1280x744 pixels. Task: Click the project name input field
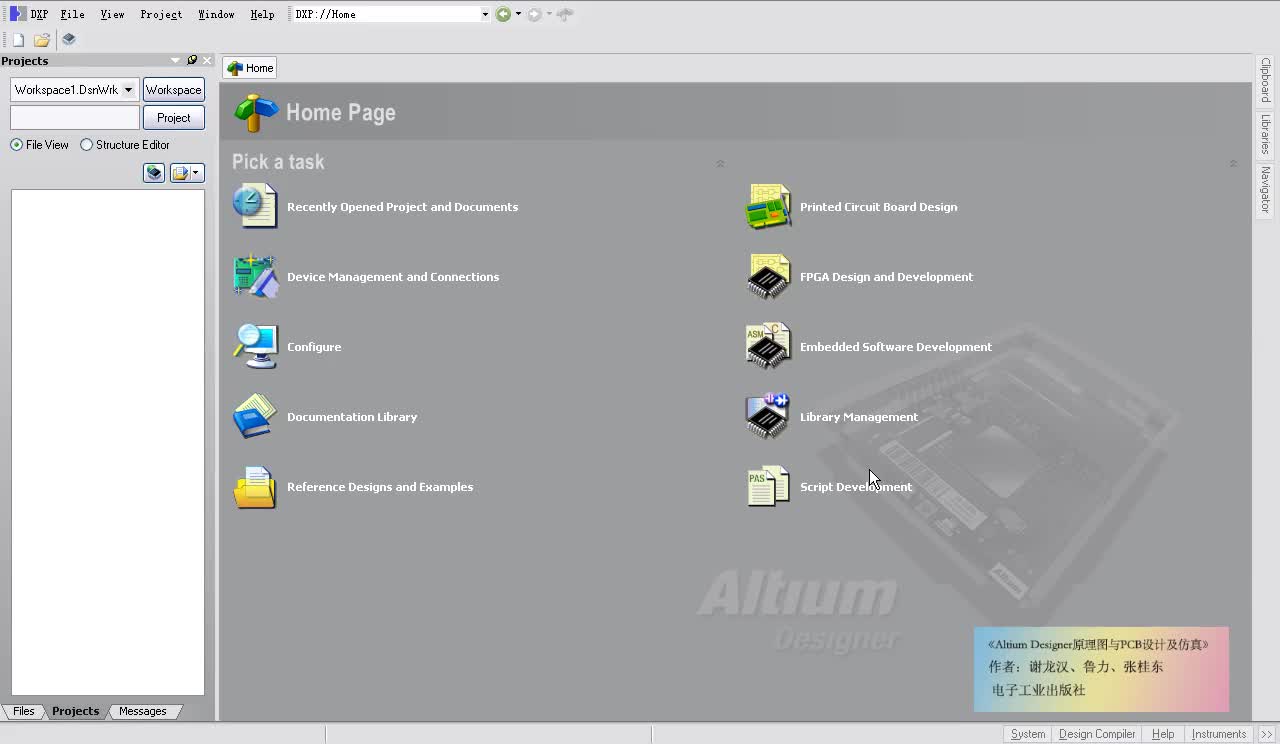[x=75, y=118]
